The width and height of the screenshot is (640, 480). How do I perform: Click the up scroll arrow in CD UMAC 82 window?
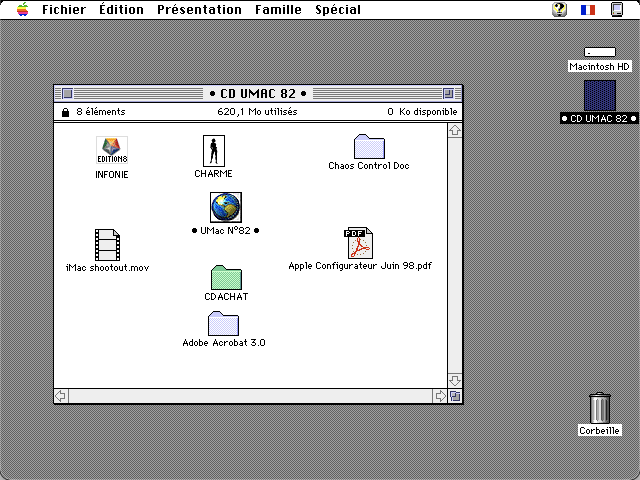455,130
